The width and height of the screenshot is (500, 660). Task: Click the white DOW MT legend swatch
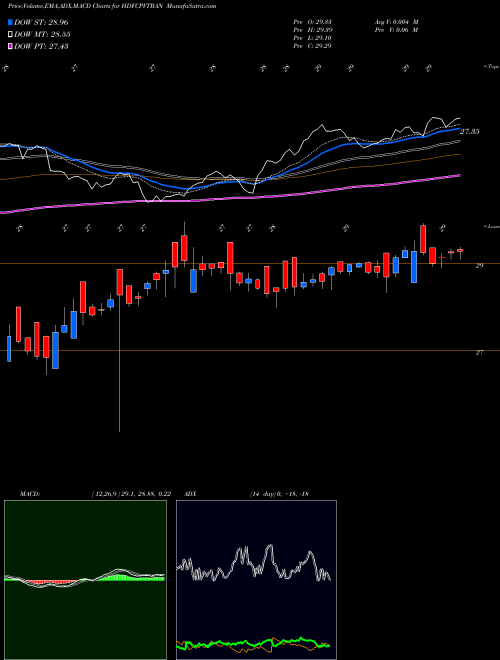coord(11,35)
